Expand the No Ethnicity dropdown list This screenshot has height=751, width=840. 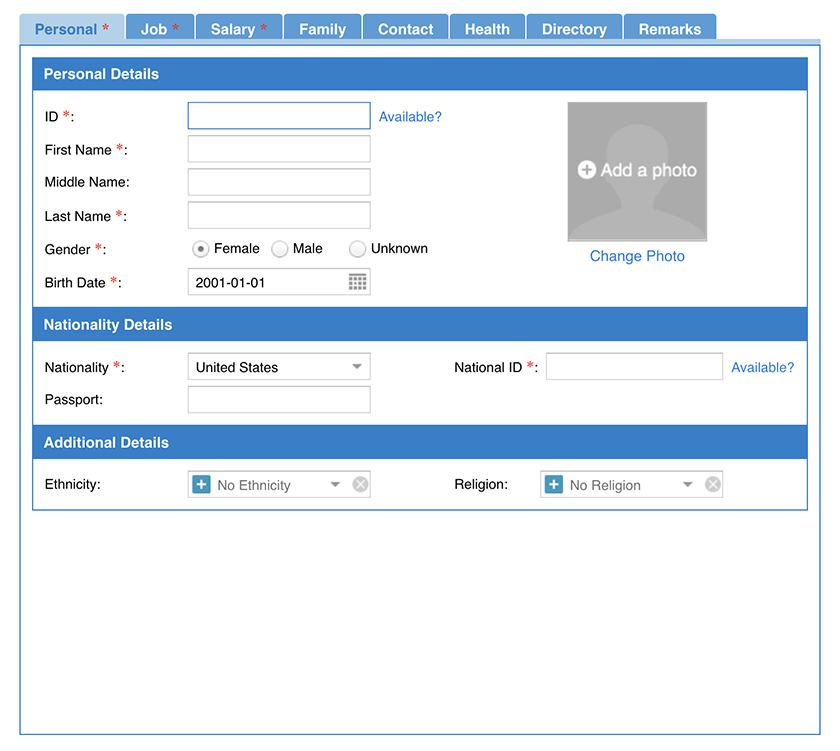click(x=334, y=484)
